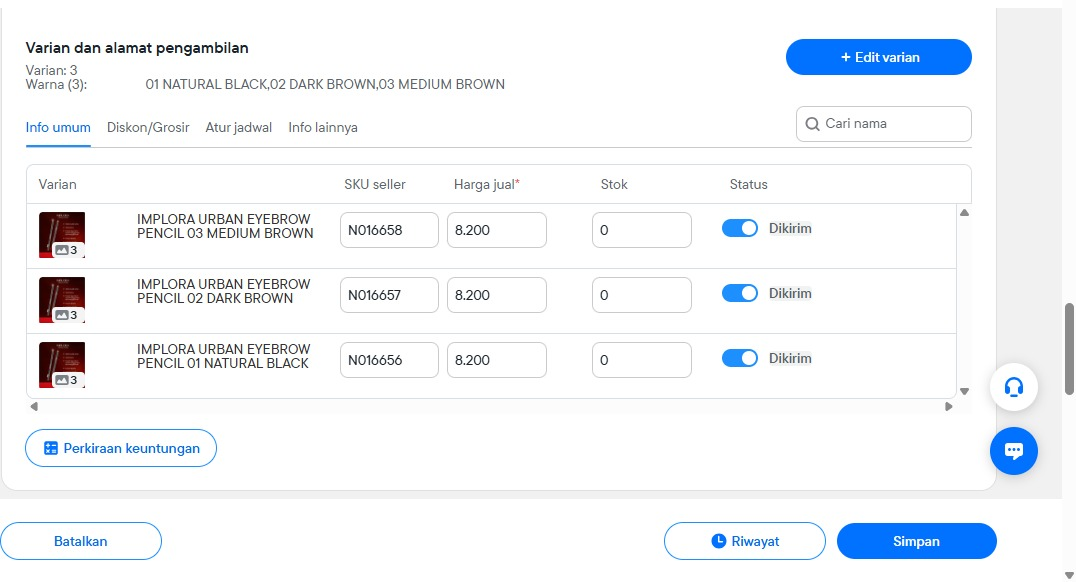The width and height of the screenshot is (1076, 582).
Task: Click the Batalkan button
Action: (81, 541)
